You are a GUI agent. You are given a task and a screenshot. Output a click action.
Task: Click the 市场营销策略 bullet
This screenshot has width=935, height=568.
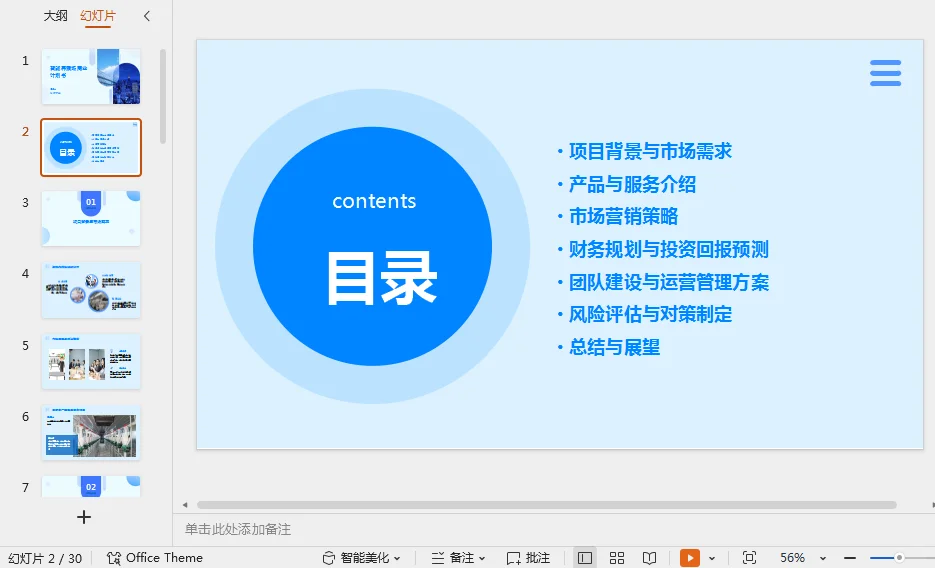(x=623, y=216)
